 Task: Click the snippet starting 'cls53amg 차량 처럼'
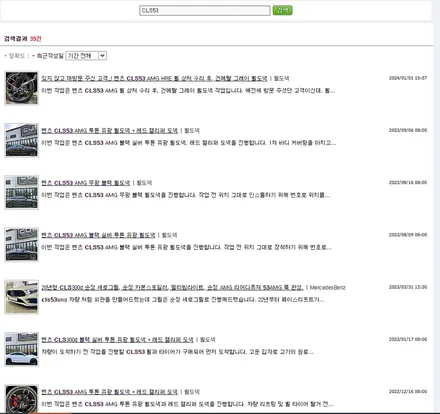(183, 300)
